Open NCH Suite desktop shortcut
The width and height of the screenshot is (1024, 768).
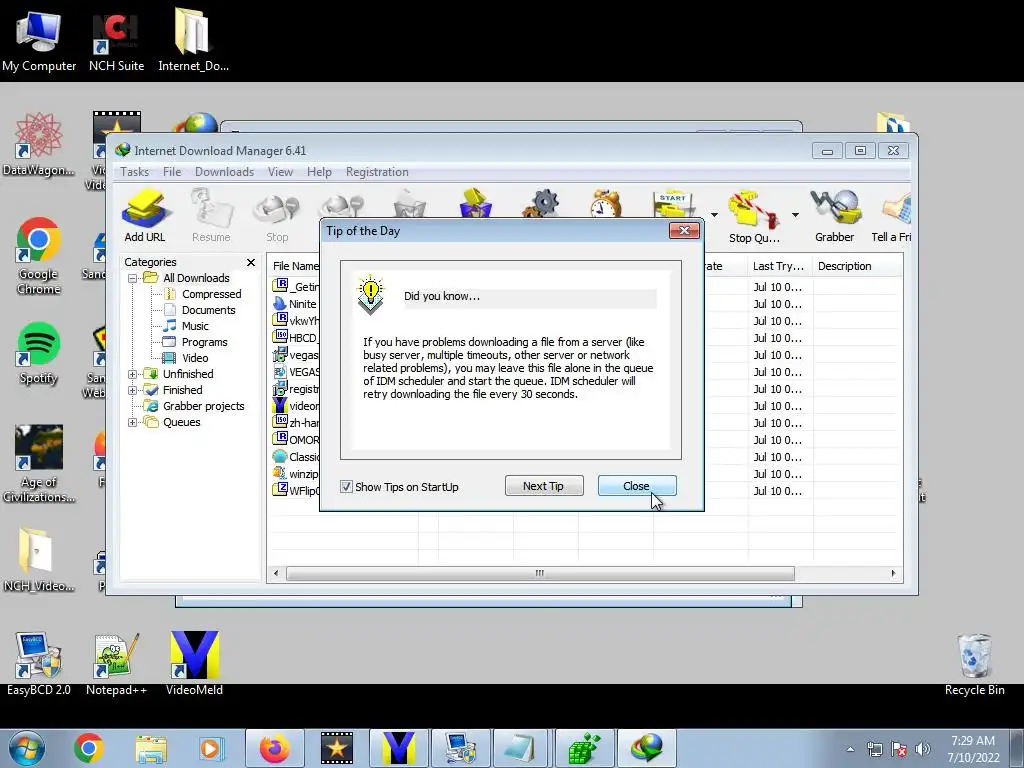pos(116,40)
